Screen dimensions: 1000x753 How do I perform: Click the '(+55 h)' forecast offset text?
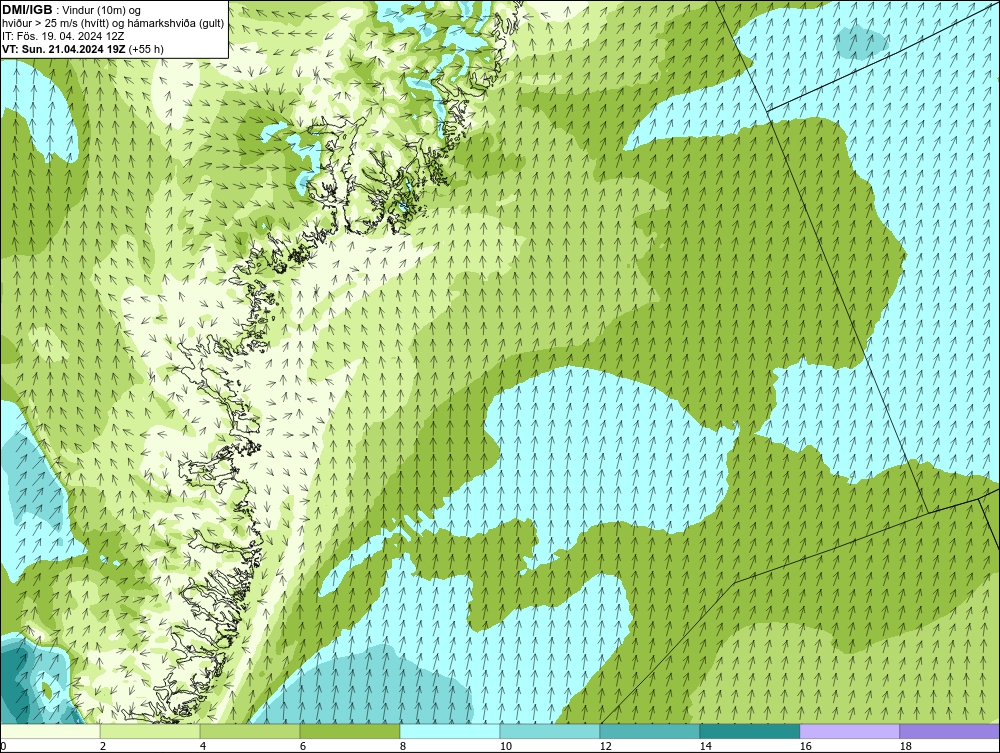[145, 48]
